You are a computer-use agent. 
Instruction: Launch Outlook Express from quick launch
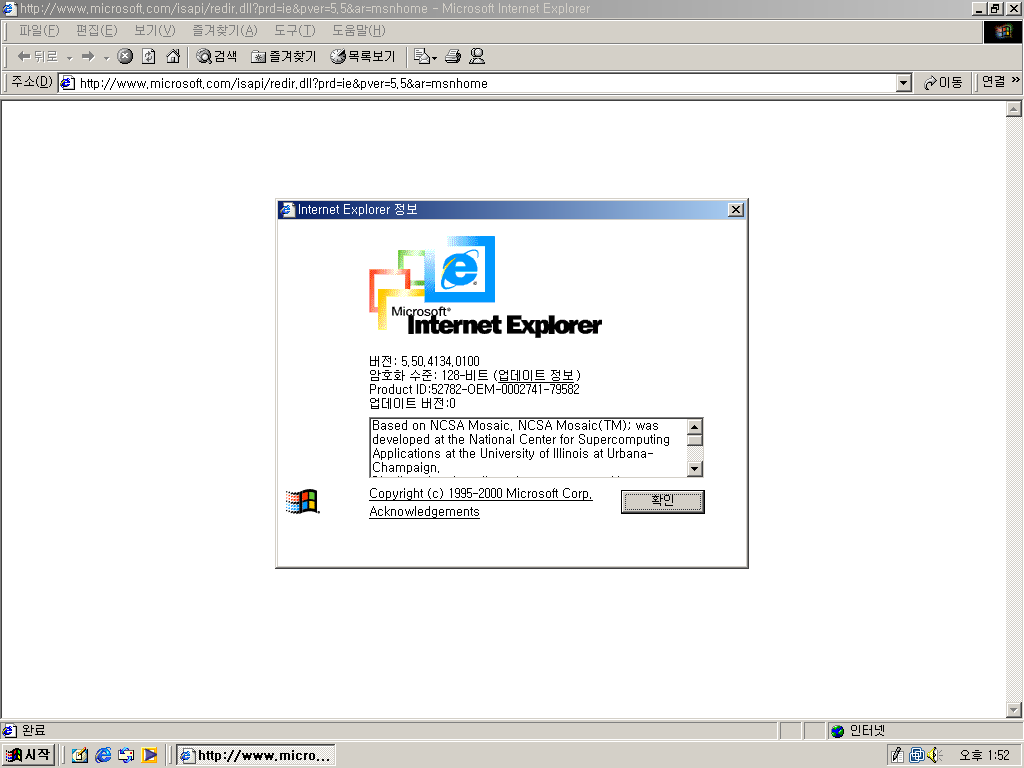(126, 756)
